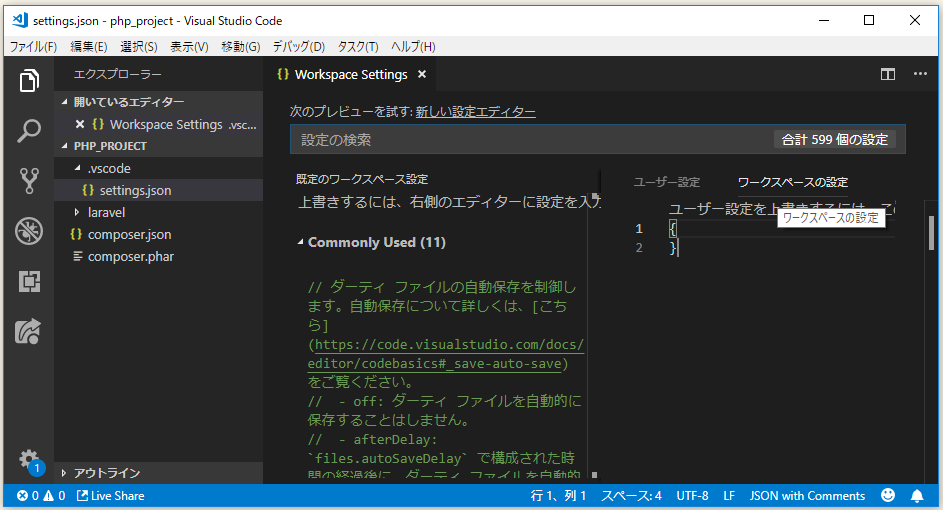Click the 行 1、列 1 cursor position

[558, 496]
